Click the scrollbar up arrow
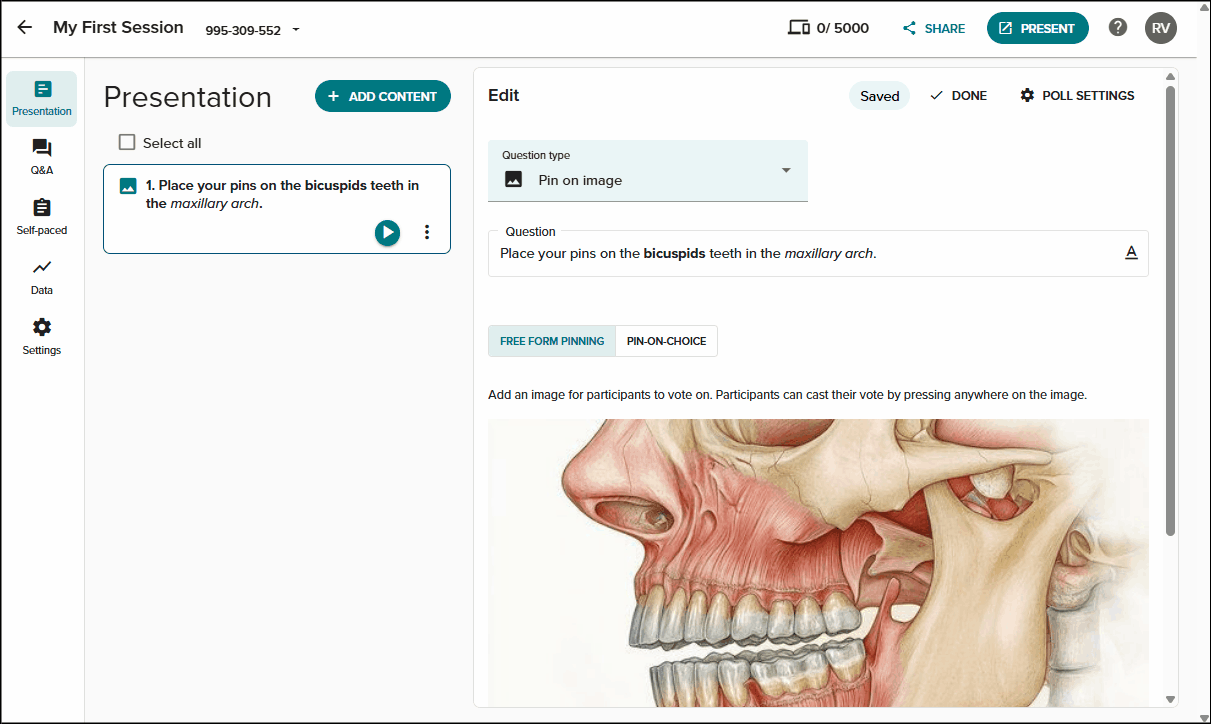Viewport: 1211px width, 724px height. (1171, 75)
